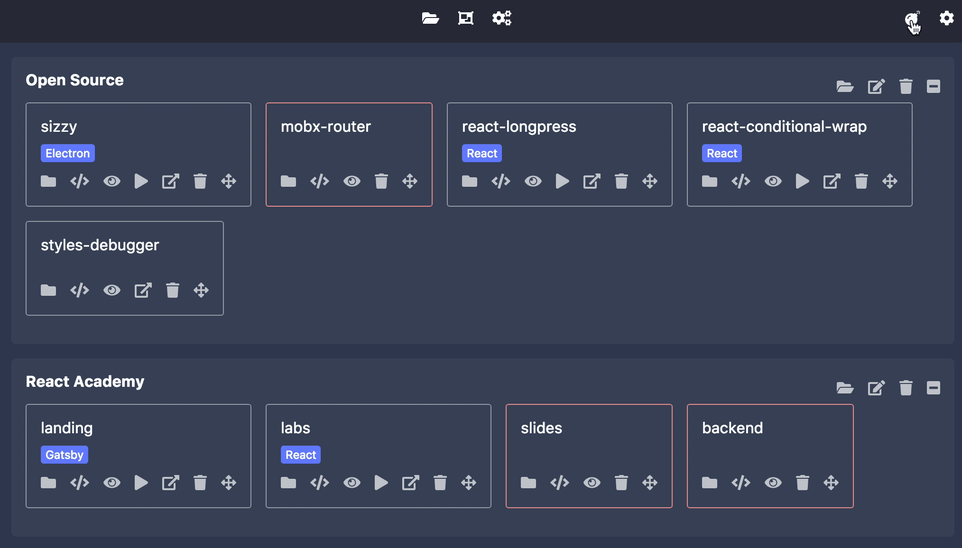The image size is (962, 548).
Task: Delete the React Academy group
Action: (x=906, y=388)
